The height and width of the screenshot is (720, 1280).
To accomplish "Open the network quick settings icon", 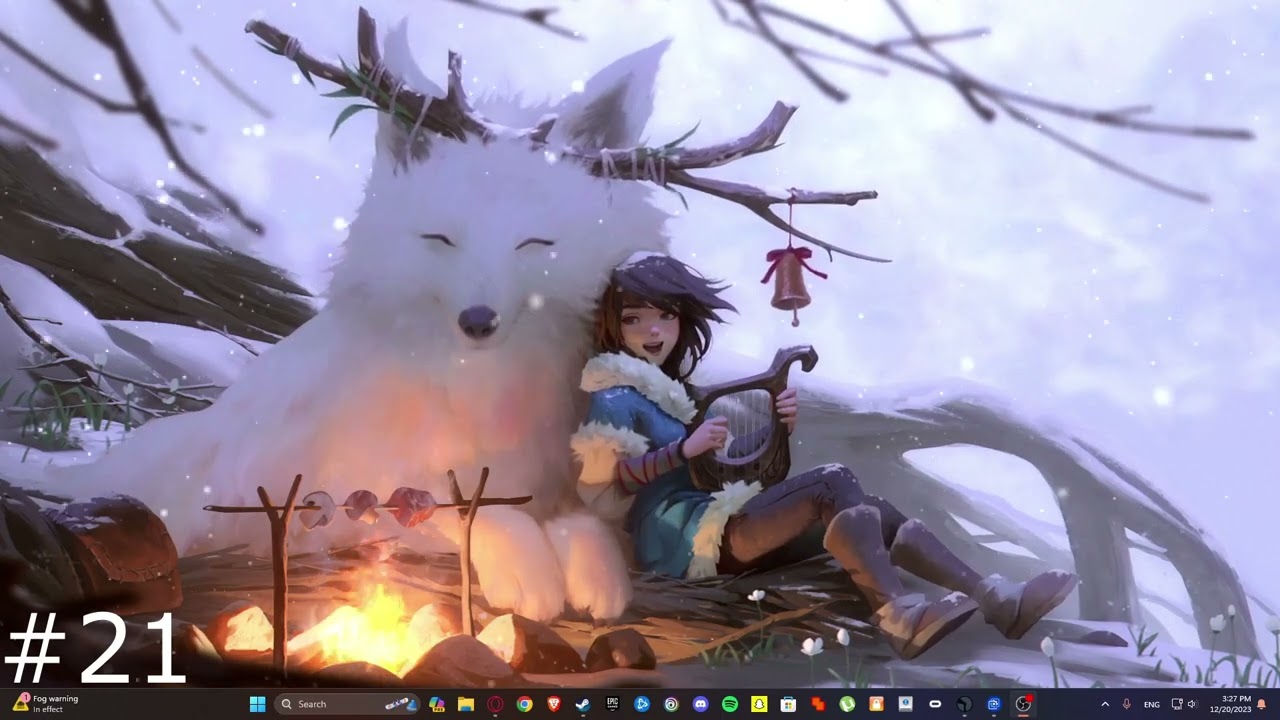I will 1177,704.
